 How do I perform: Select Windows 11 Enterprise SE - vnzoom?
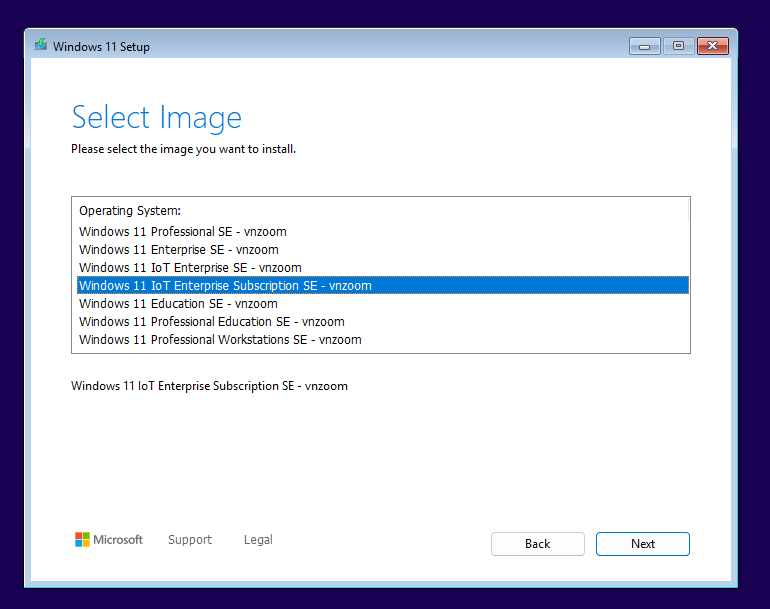point(383,249)
